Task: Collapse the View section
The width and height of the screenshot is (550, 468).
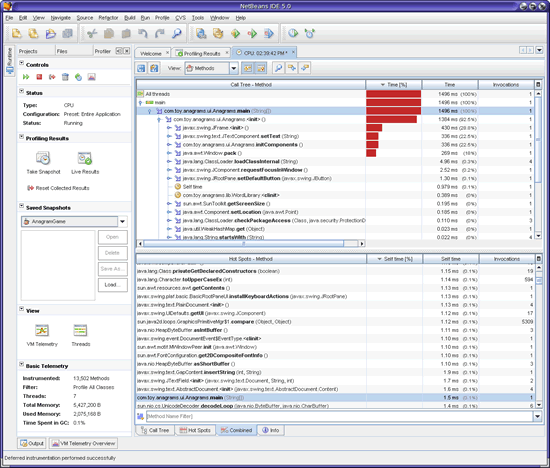Action: 21,309
